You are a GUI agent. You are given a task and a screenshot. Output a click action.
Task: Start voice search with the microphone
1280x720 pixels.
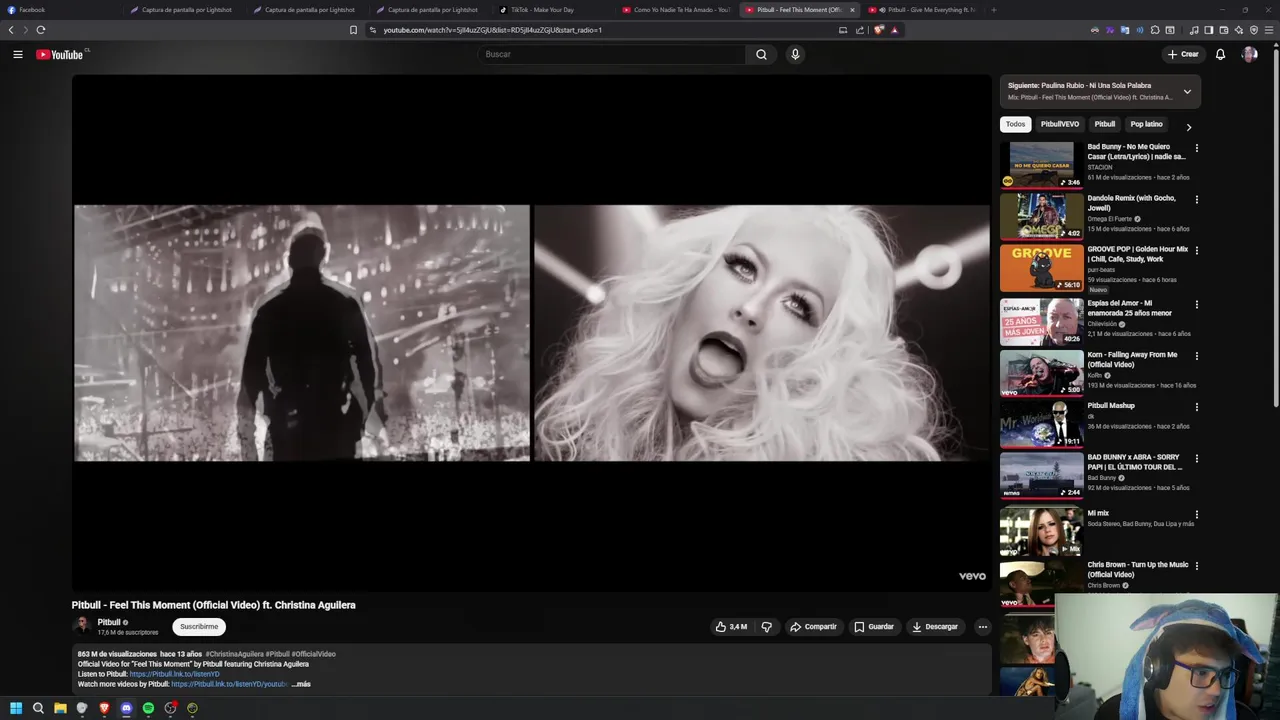[795, 54]
